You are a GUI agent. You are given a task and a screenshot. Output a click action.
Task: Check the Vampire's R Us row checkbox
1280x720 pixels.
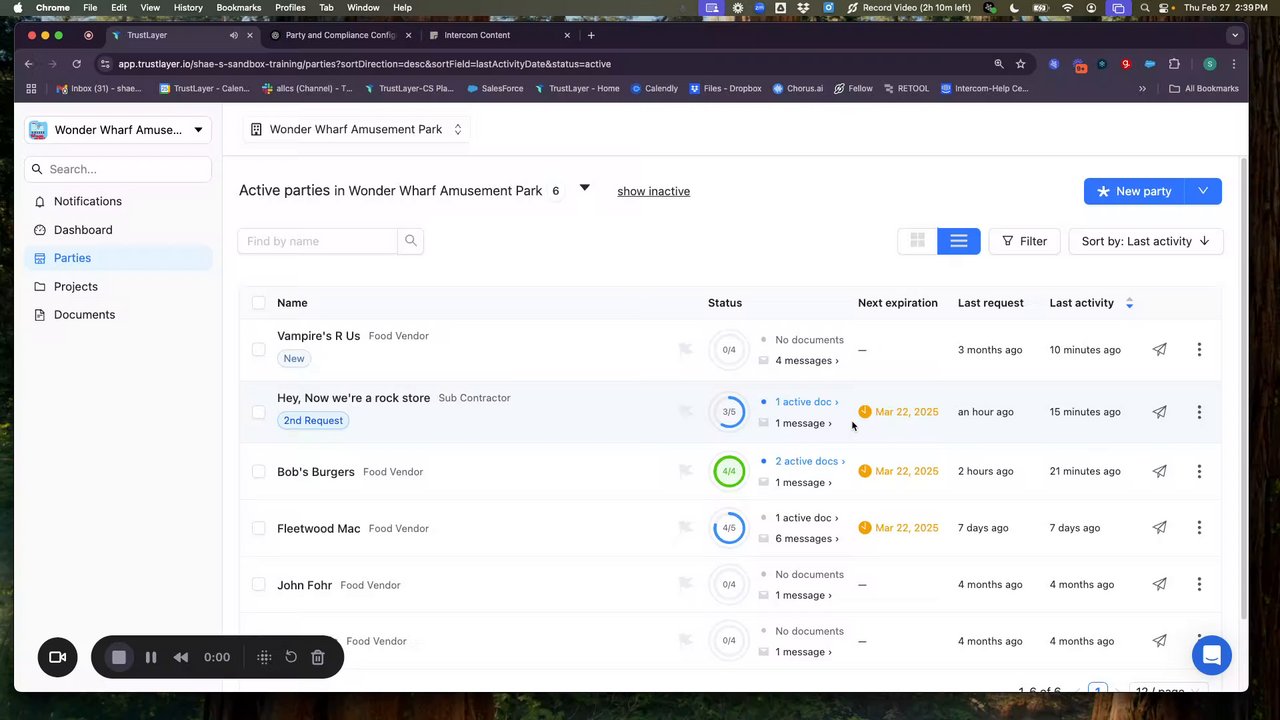tap(259, 350)
